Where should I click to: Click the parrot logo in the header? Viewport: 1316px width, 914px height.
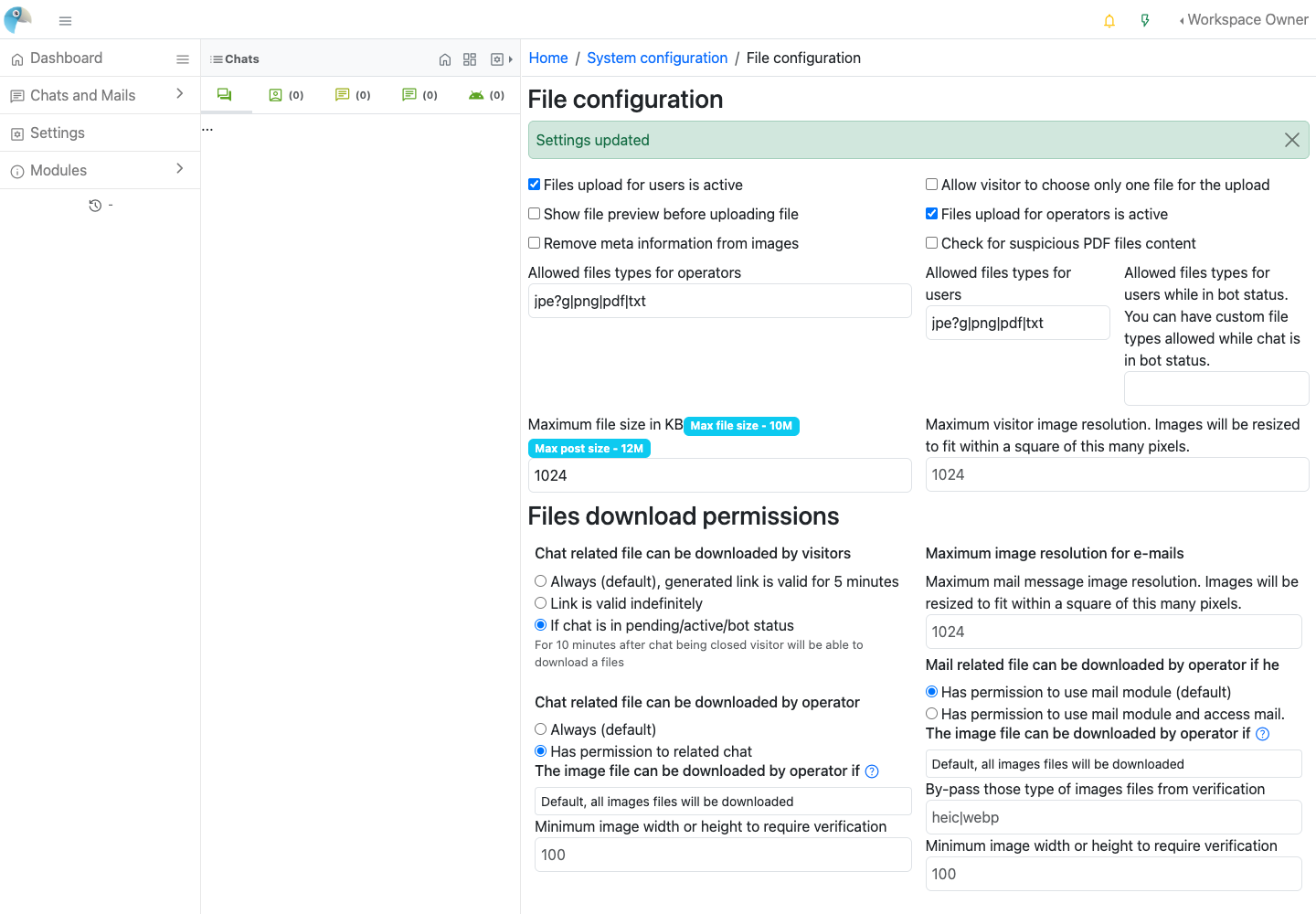(x=17, y=19)
